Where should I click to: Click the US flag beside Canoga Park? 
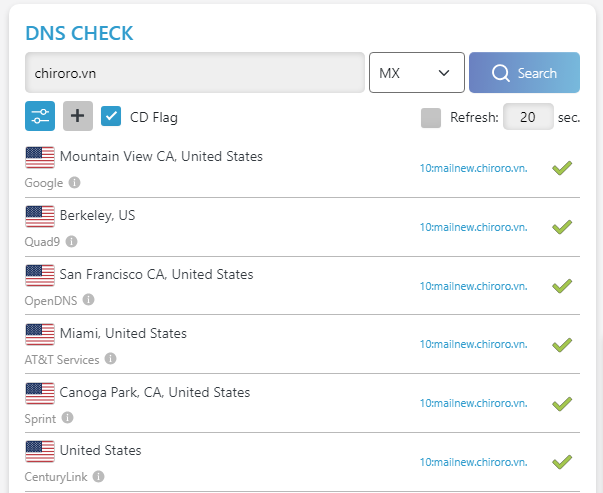coord(40,393)
